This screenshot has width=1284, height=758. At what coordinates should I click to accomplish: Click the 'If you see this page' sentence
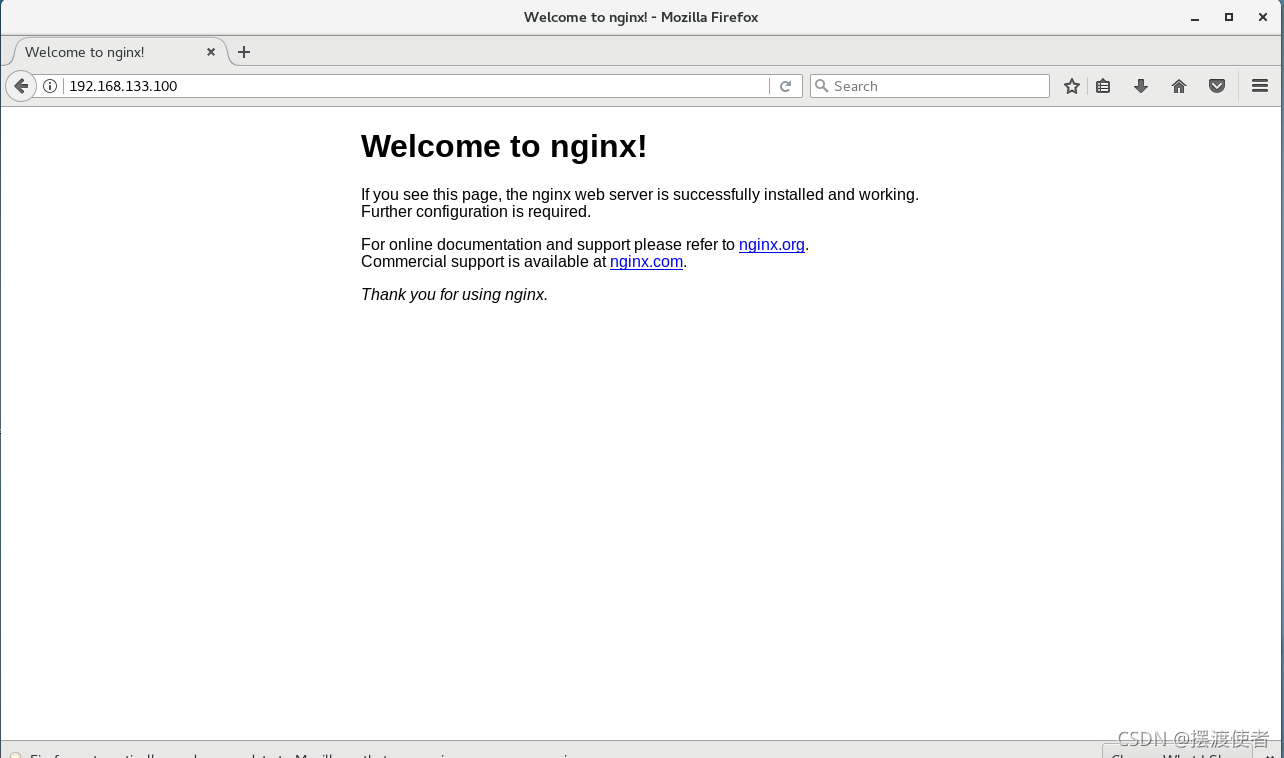click(640, 195)
